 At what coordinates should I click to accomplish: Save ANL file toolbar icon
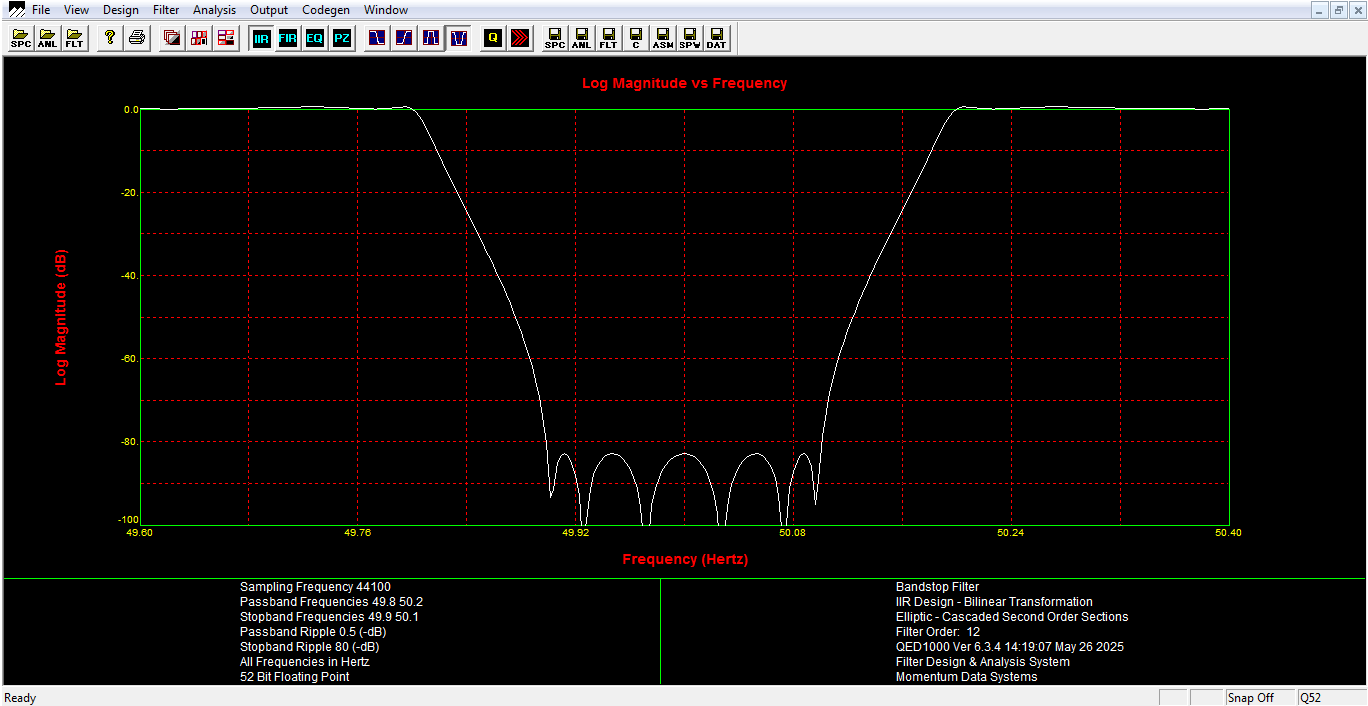tap(582, 39)
